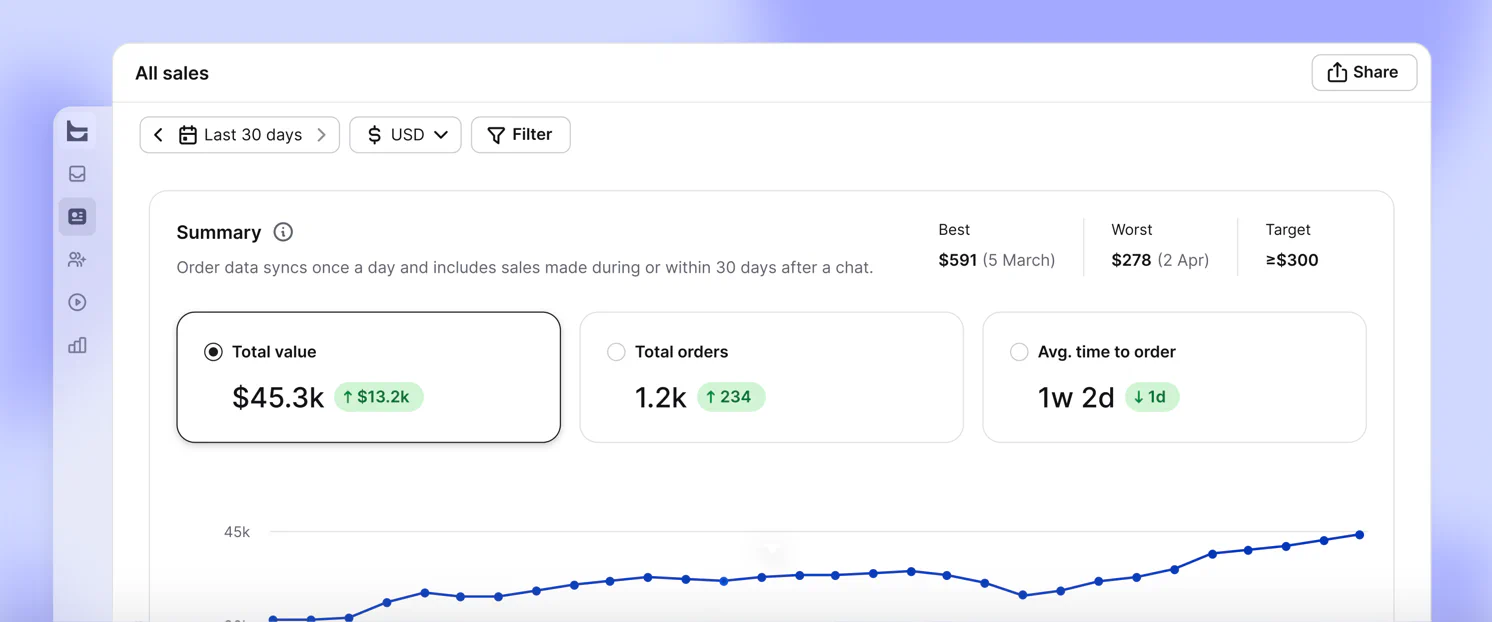Open the Filter button
Image resolution: width=1492 pixels, height=622 pixels.
(x=520, y=135)
